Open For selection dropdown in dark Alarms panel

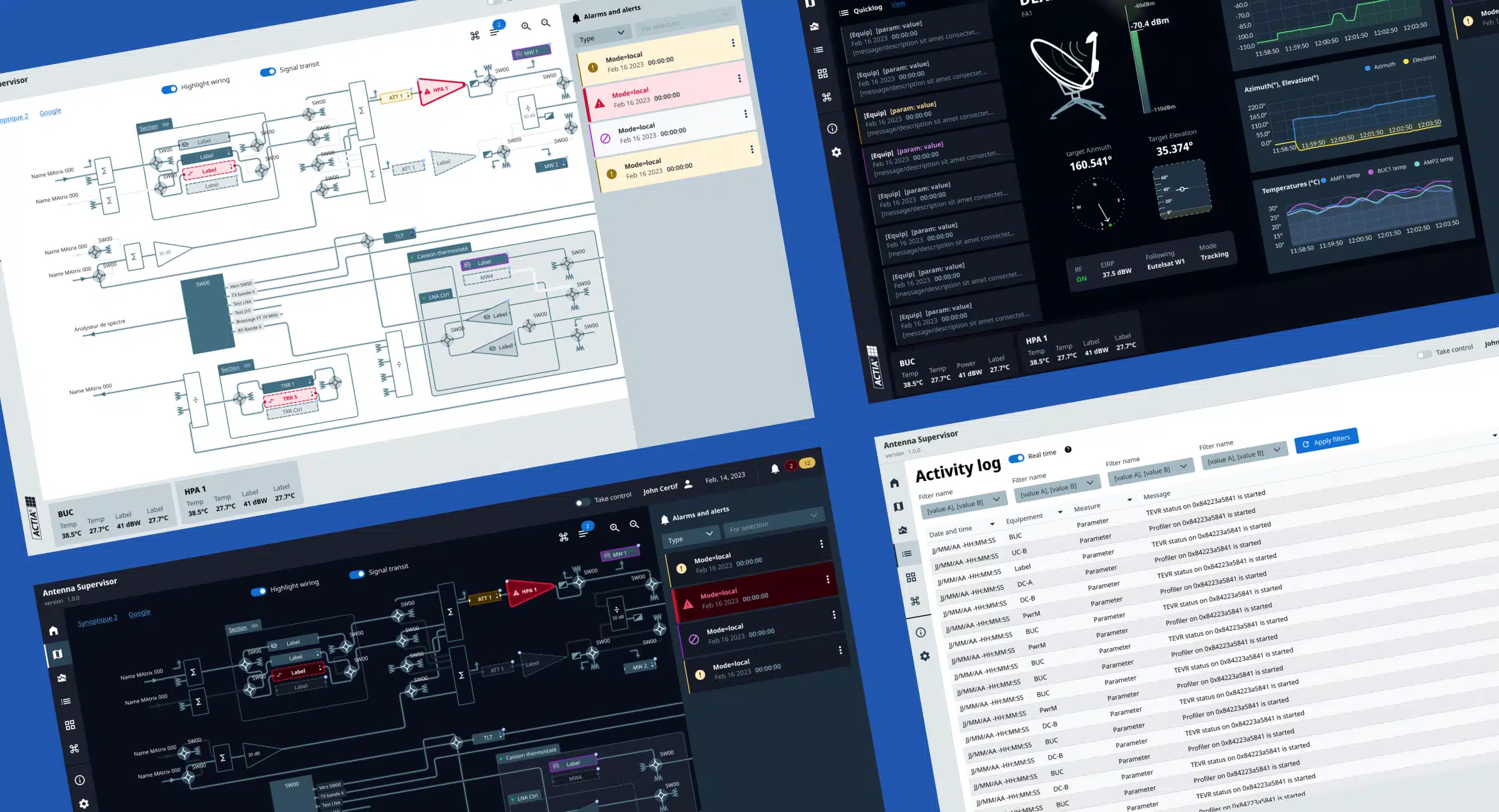[x=773, y=522]
